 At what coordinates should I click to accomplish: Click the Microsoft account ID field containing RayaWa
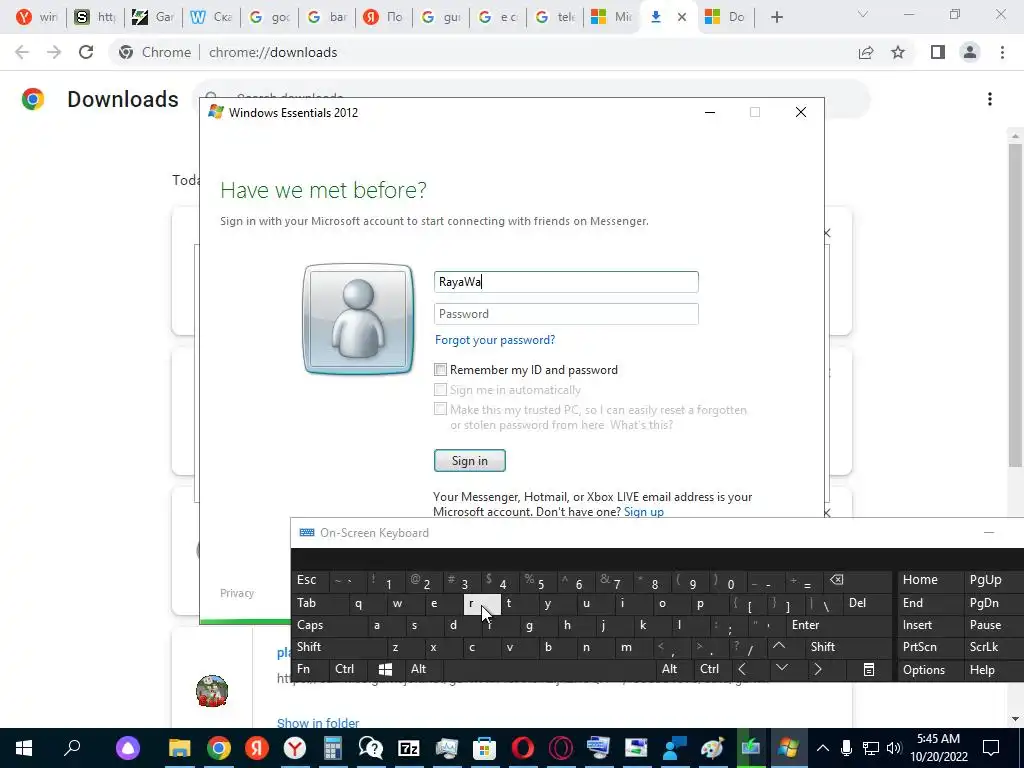(x=566, y=281)
